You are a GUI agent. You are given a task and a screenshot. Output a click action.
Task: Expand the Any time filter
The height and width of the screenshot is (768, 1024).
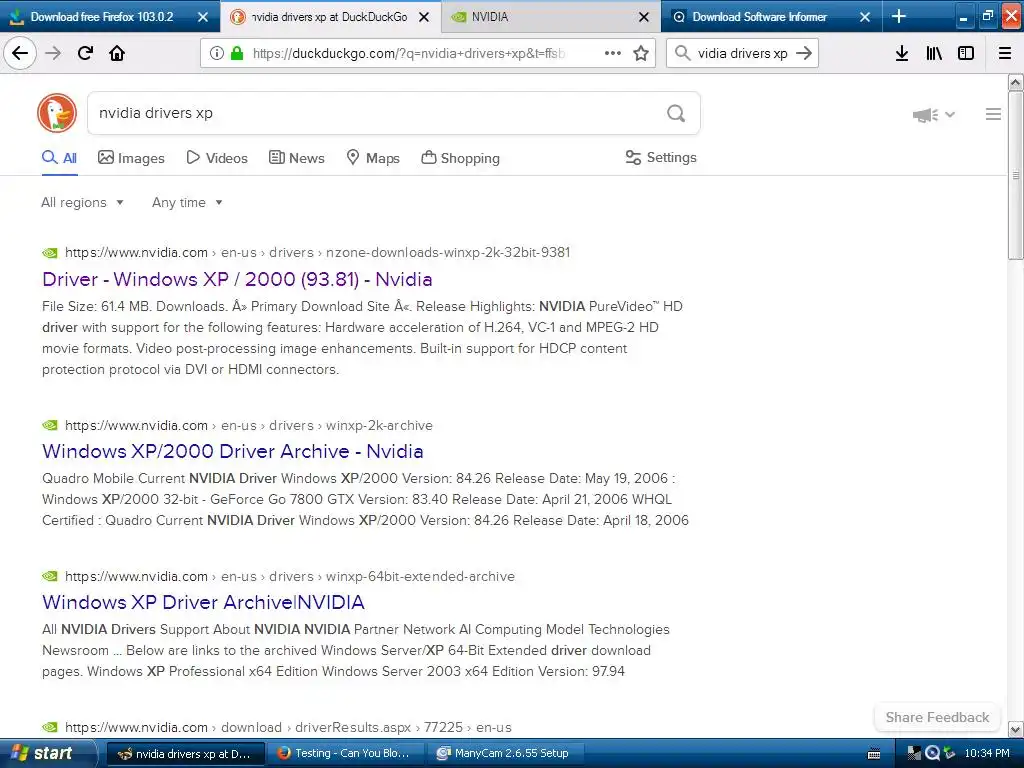187,202
